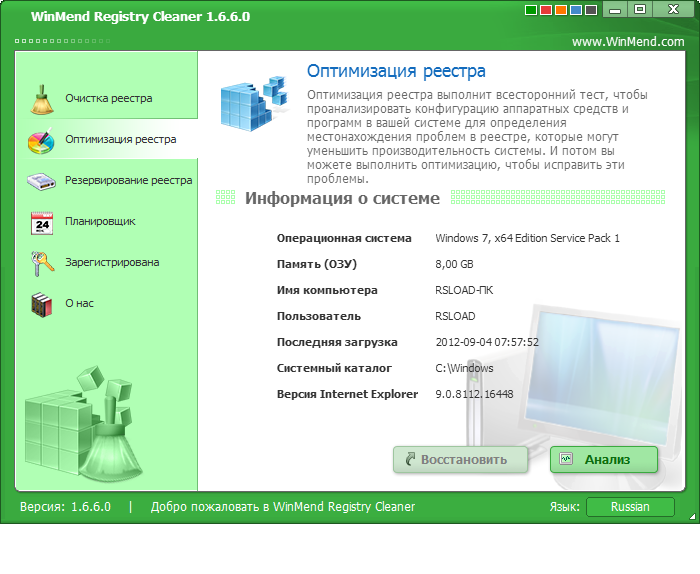Click the books icon for О нас
This screenshot has height=574, width=700.
click(x=42, y=304)
